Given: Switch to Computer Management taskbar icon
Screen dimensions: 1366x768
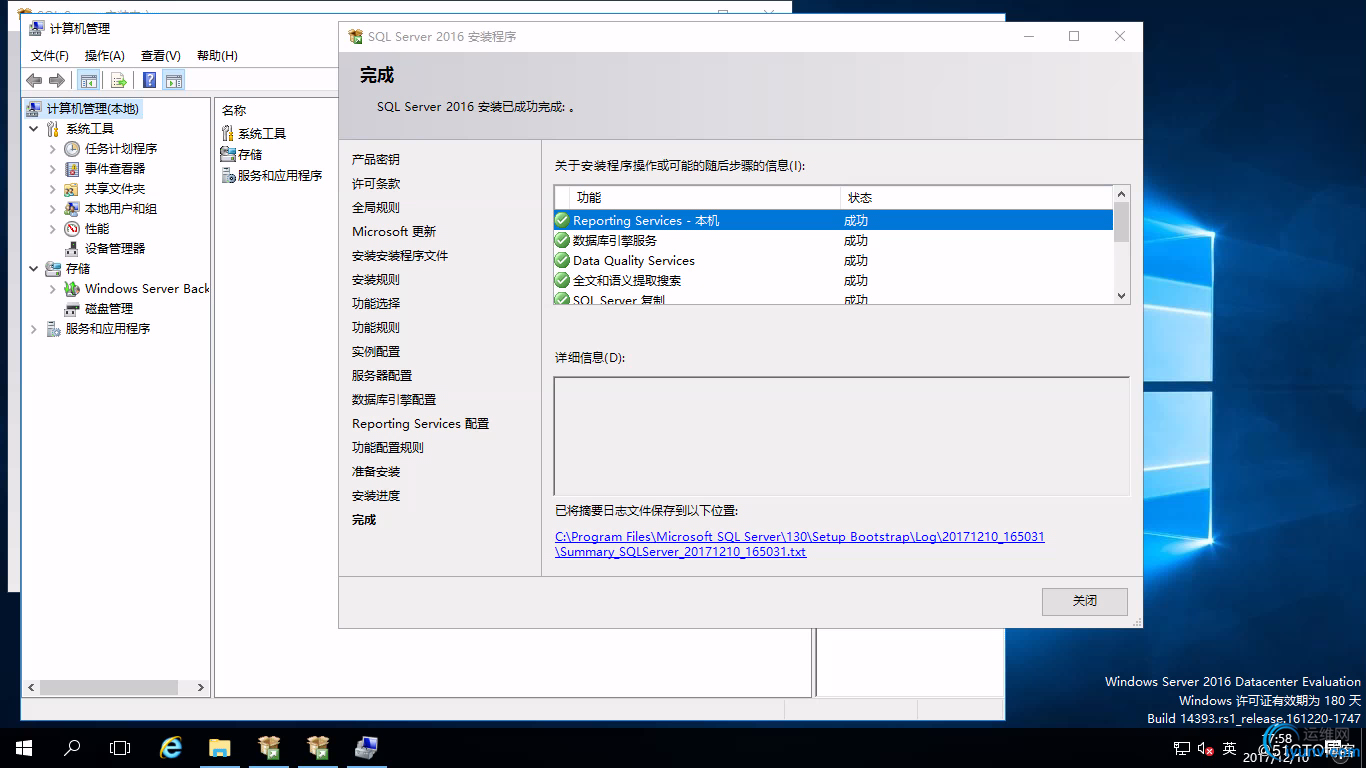Looking at the screenshot, I should [366, 747].
